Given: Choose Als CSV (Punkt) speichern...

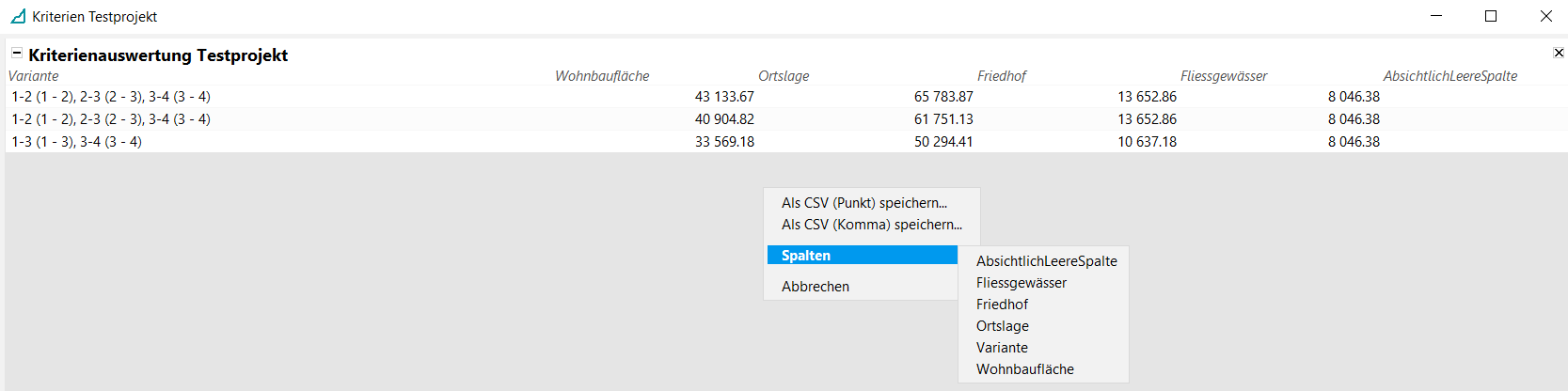Looking at the screenshot, I should point(863,203).
